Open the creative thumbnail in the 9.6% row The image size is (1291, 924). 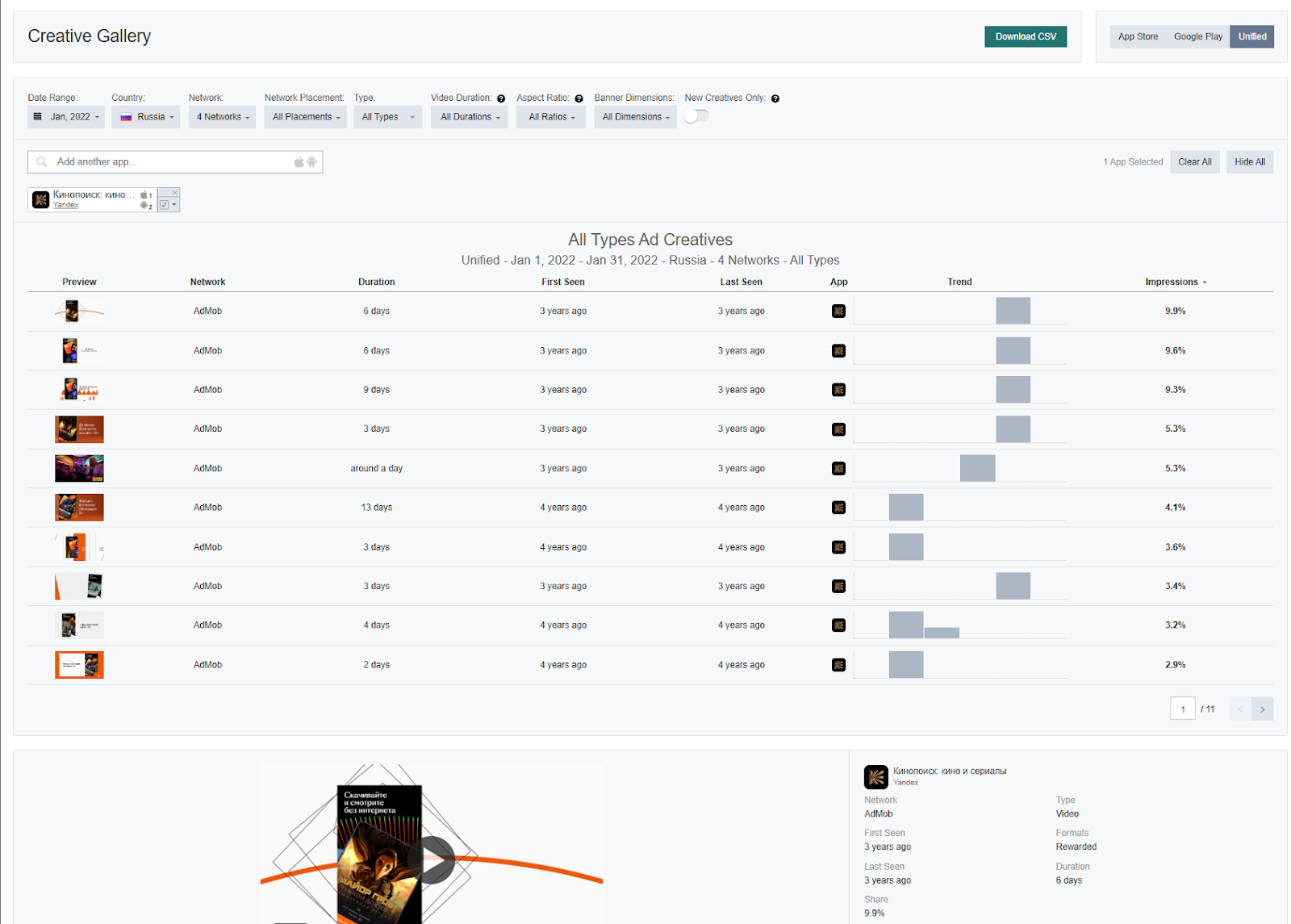79,350
